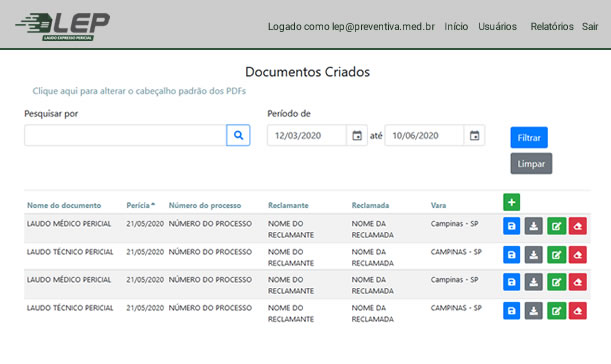Click gray download icon in last LAUDO TÉCNICO PERICIAL row
This screenshot has width=611, height=364.
[x=533, y=311]
